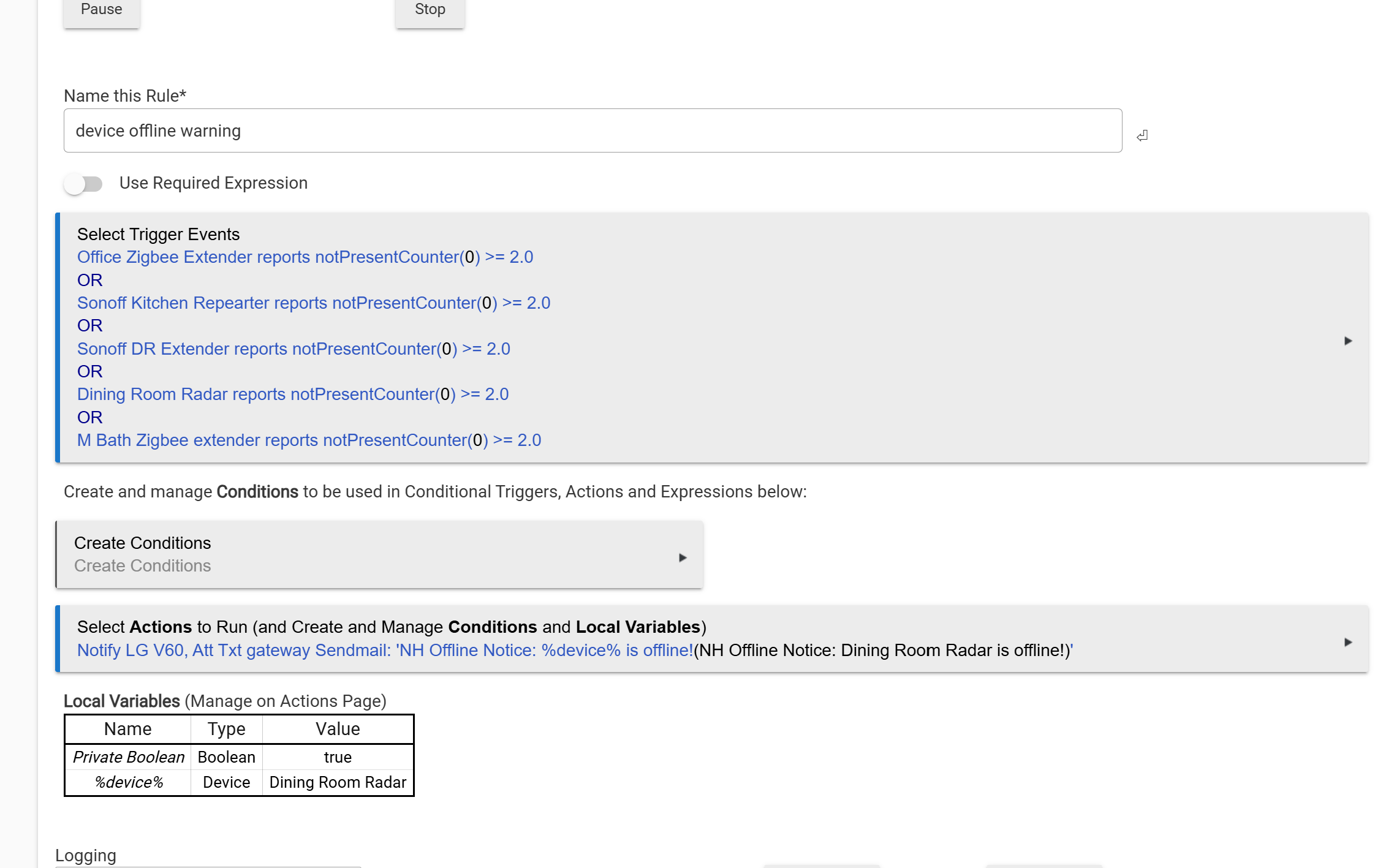1386x868 pixels.
Task: Click the Create Conditions heading
Action: coord(142,543)
